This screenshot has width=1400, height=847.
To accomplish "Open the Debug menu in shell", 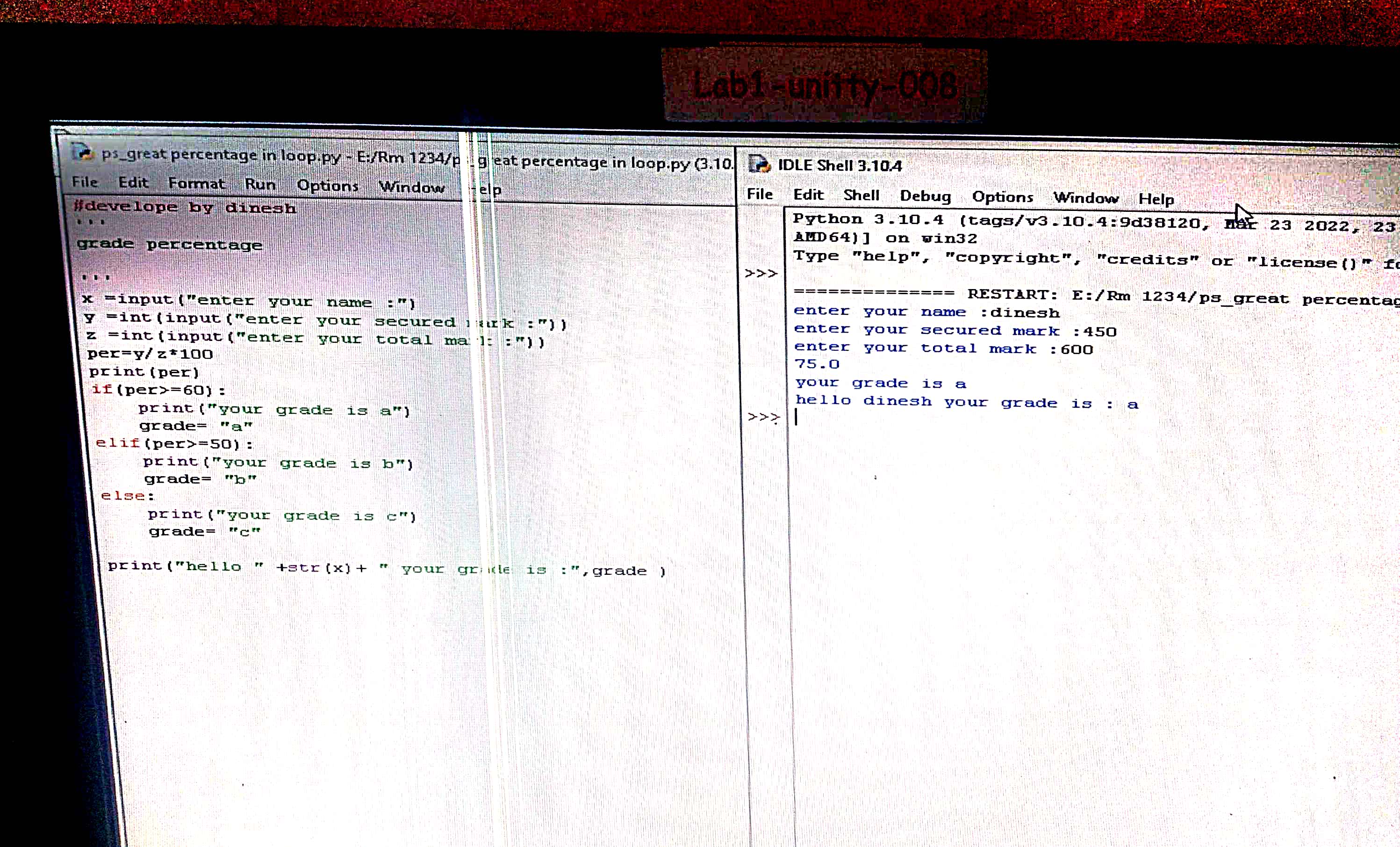I will (925, 196).
